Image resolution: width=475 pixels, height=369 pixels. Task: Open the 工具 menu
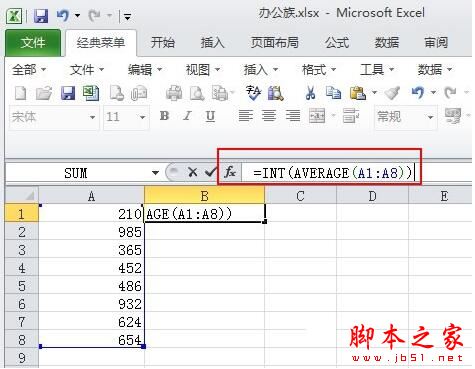tap(377, 70)
